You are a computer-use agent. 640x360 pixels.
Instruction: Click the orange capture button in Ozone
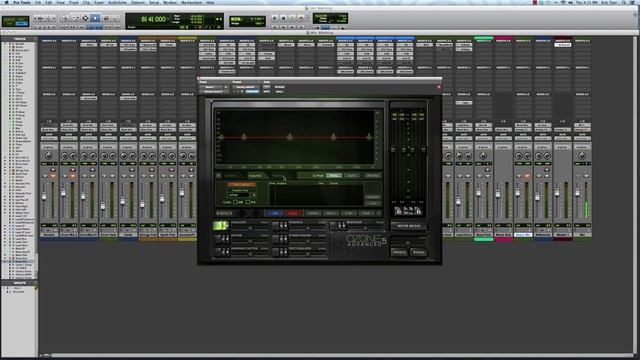pos(242,185)
